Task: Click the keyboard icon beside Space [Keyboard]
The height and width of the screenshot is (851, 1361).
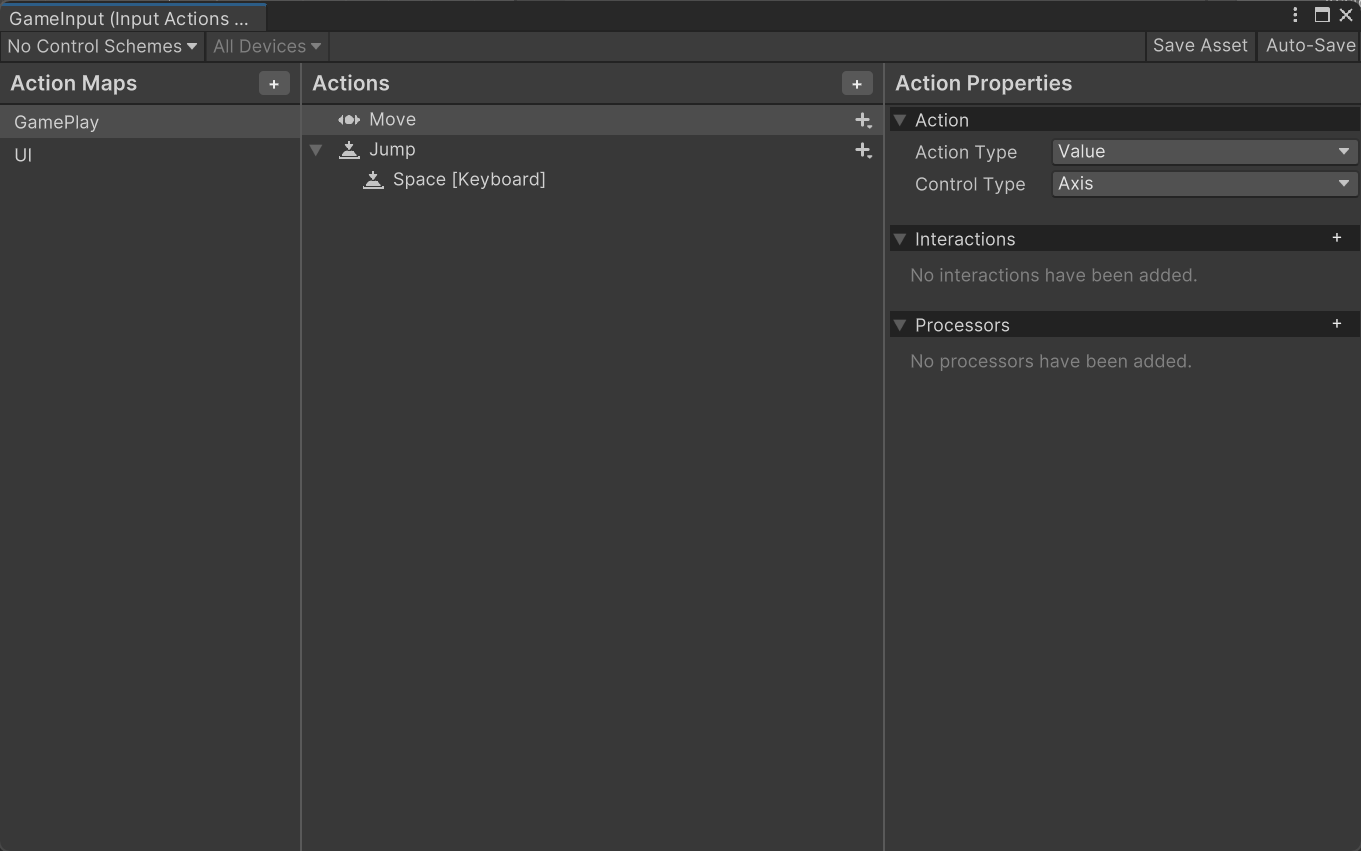Action: coord(373,179)
